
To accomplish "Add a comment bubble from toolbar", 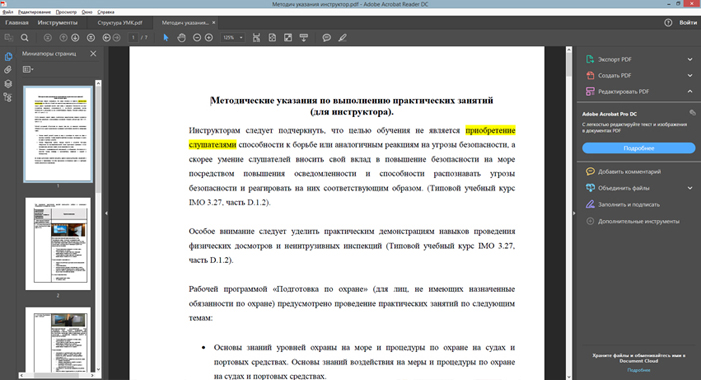I will tap(326, 38).
